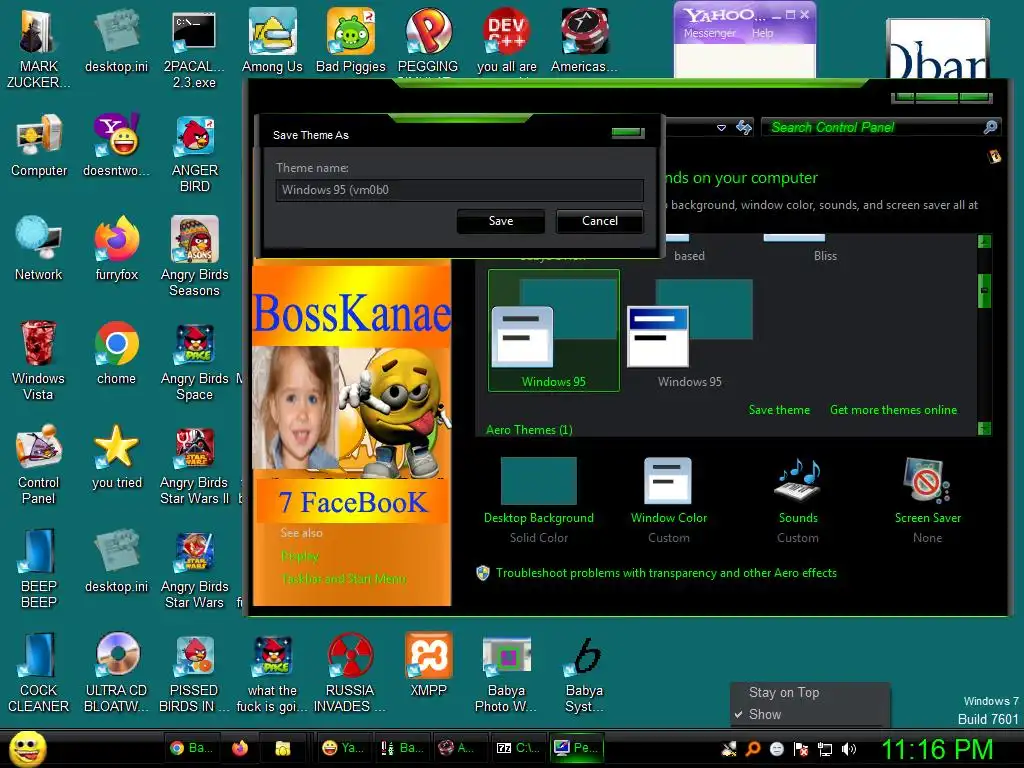This screenshot has height=768, width=1024.
Task: Click the Display link under See also
Action: point(300,556)
